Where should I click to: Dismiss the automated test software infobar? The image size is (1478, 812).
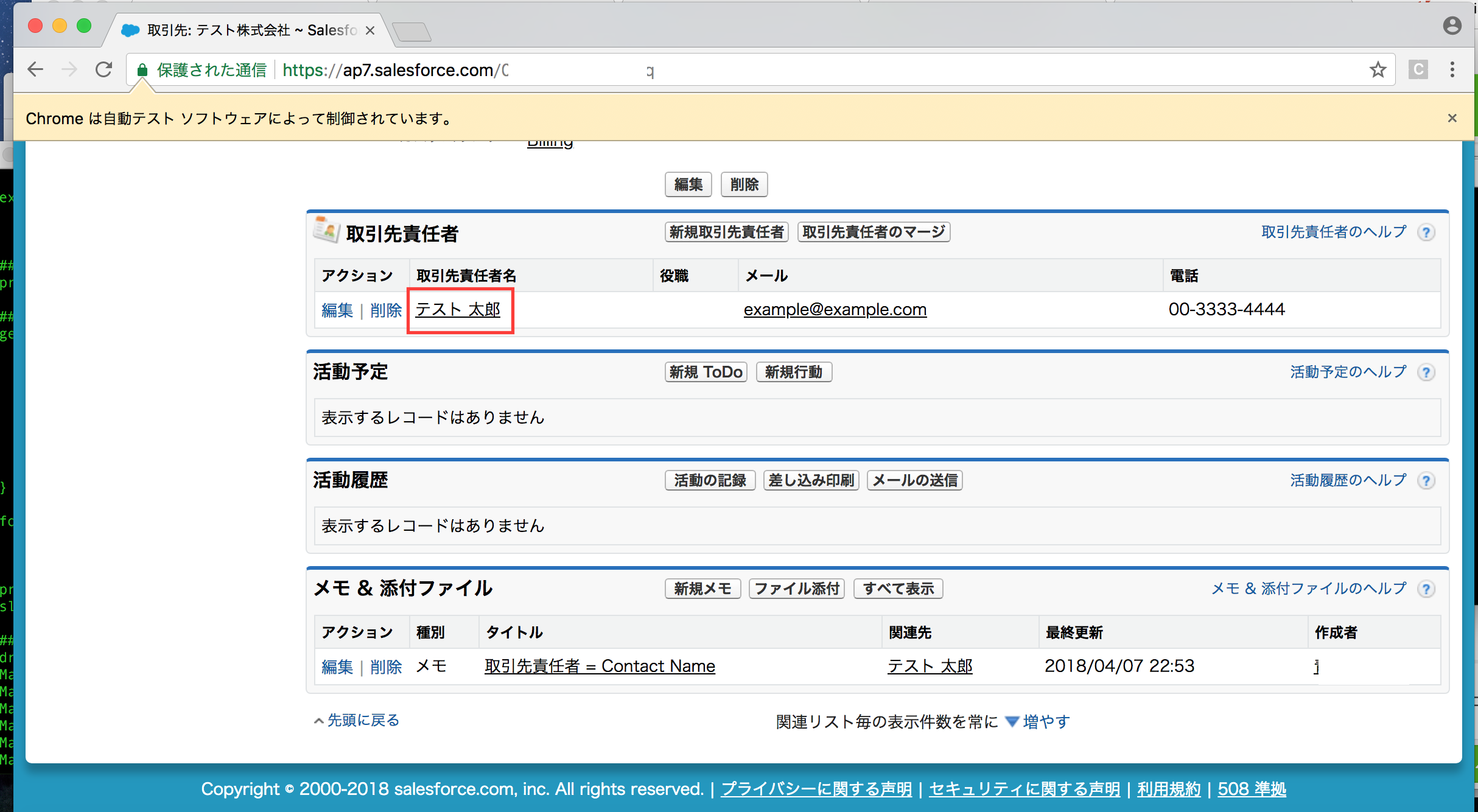(x=1452, y=118)
